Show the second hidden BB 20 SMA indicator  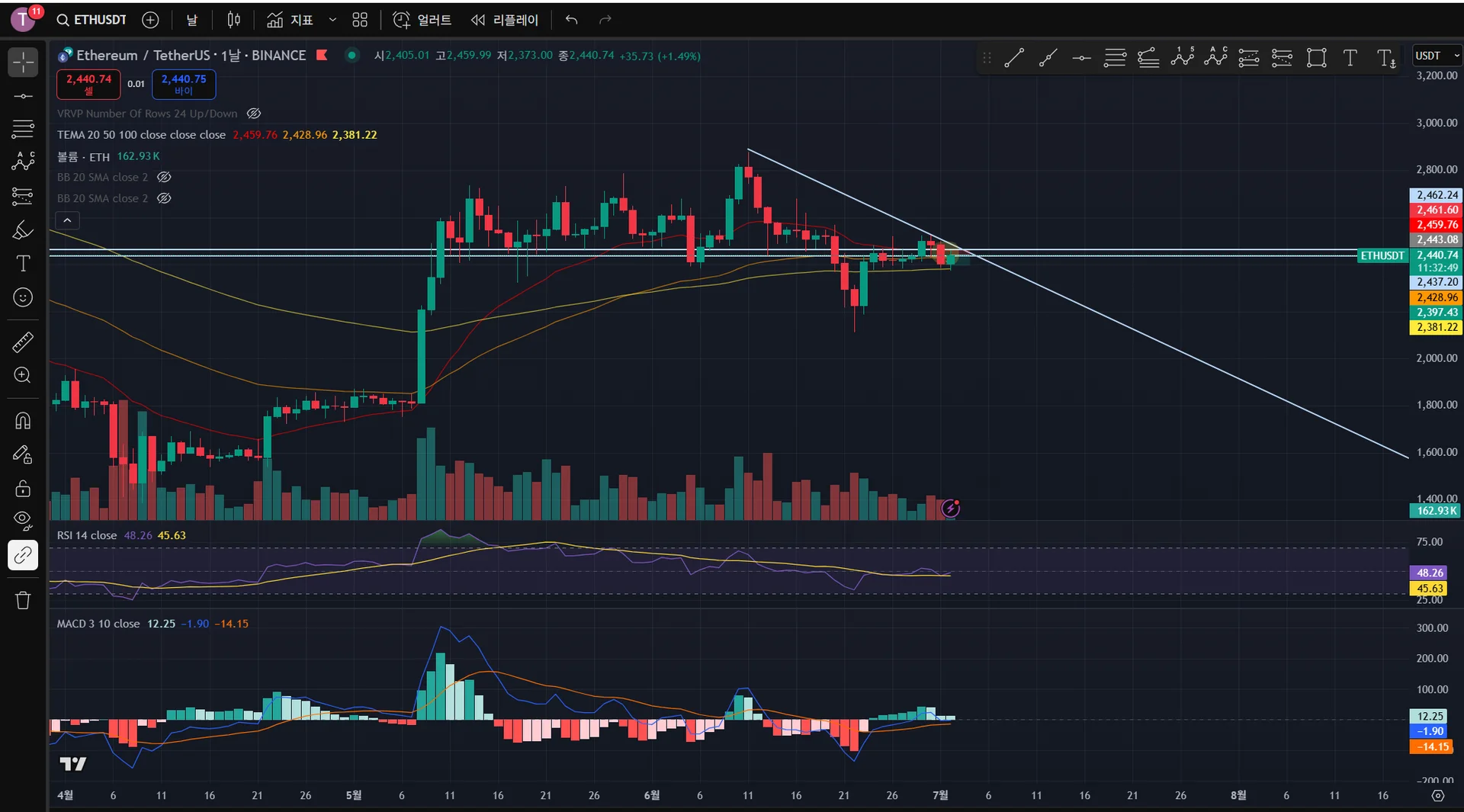click(x=164, y=198)
